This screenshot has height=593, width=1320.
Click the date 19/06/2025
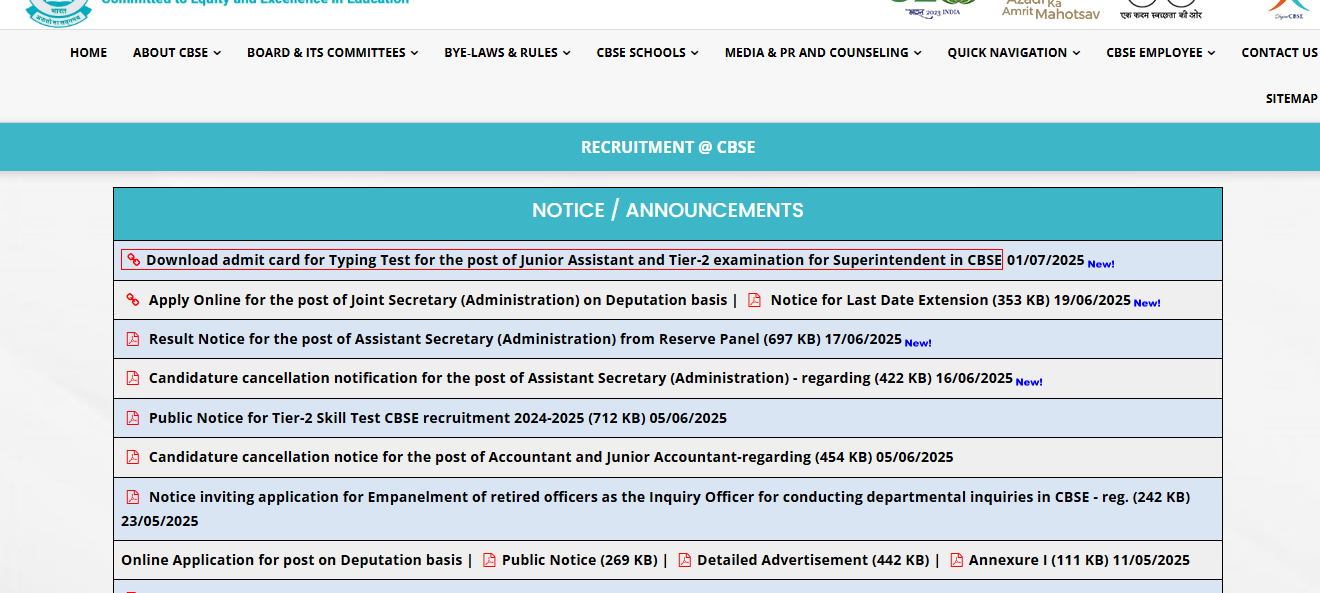1092,300
